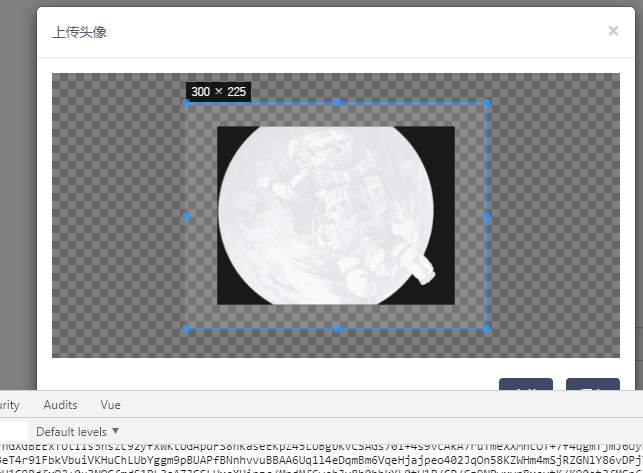
Task: Select the middle-left crop handle
Action: (186, 217)
